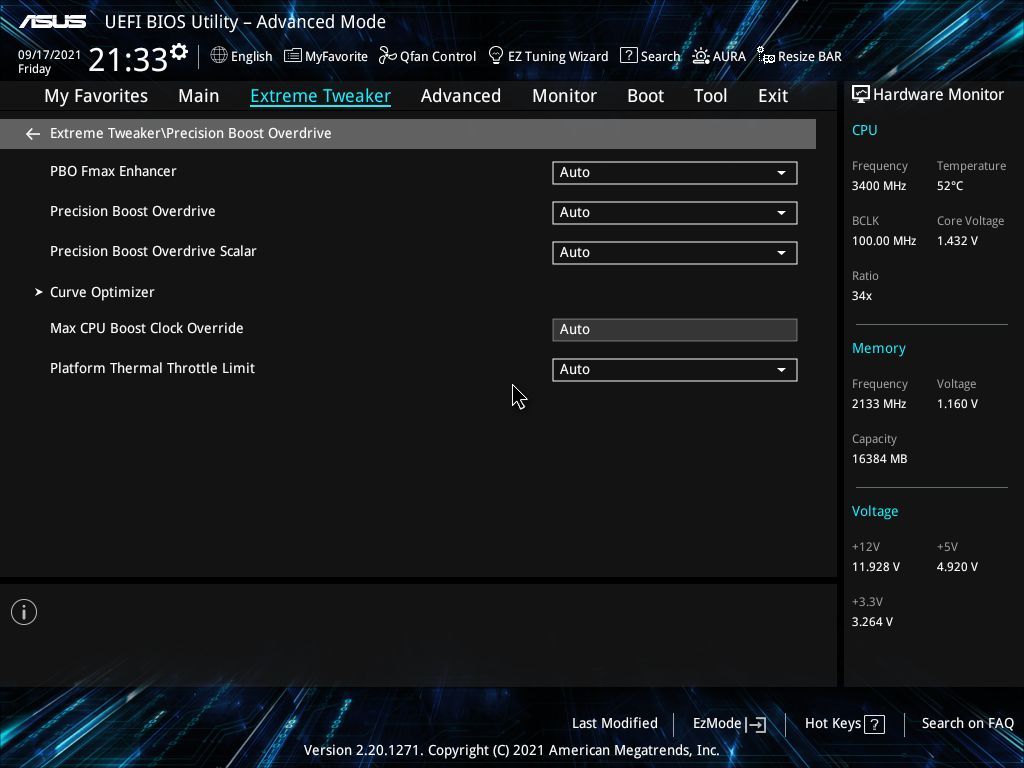Click Last Modified button
The image size is (1024, 768).
(x=615, y=724)
